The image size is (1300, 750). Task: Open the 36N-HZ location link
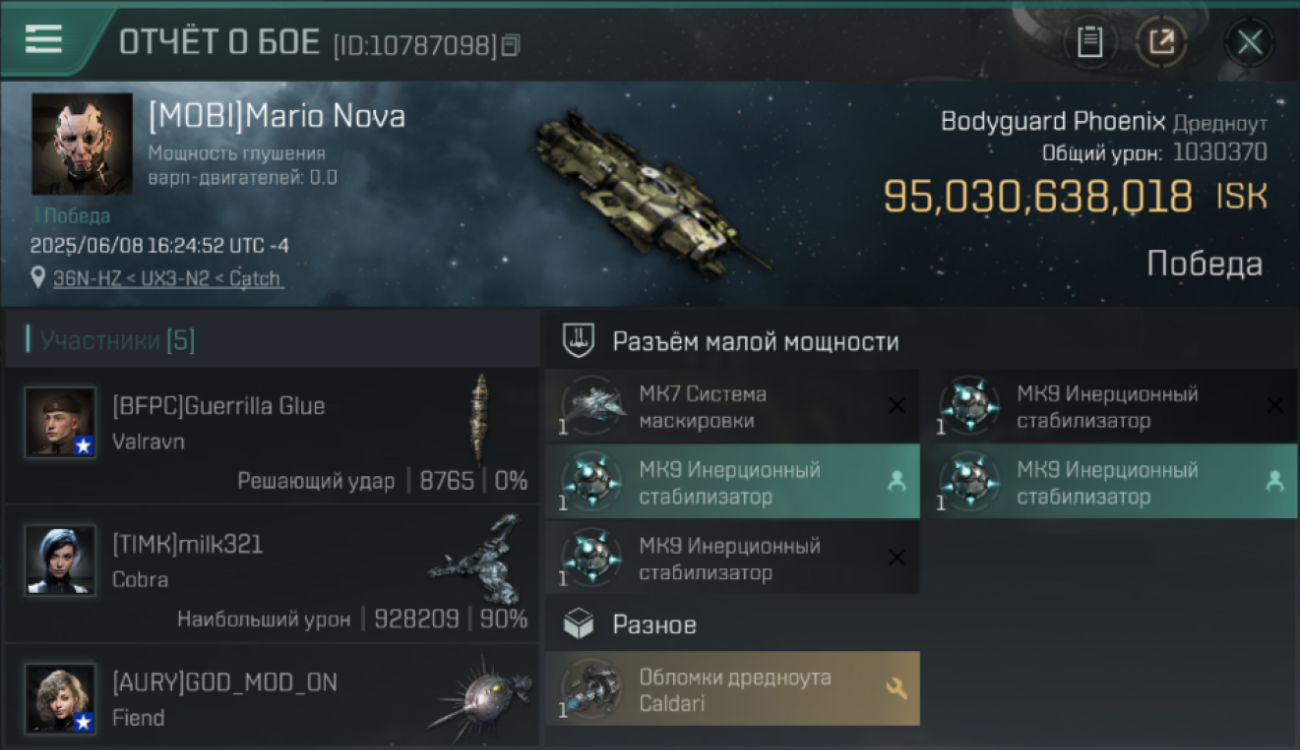168,279
